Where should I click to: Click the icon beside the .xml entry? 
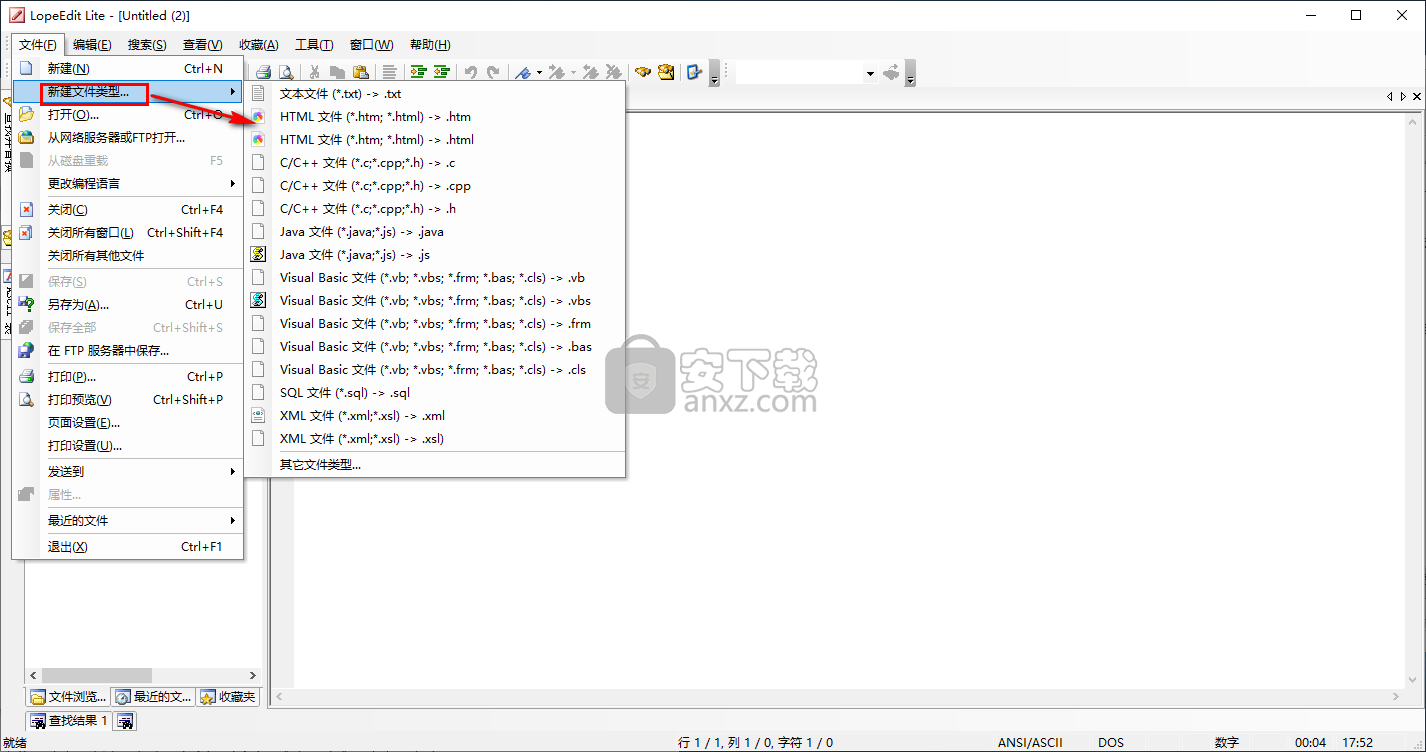point(258,415)
